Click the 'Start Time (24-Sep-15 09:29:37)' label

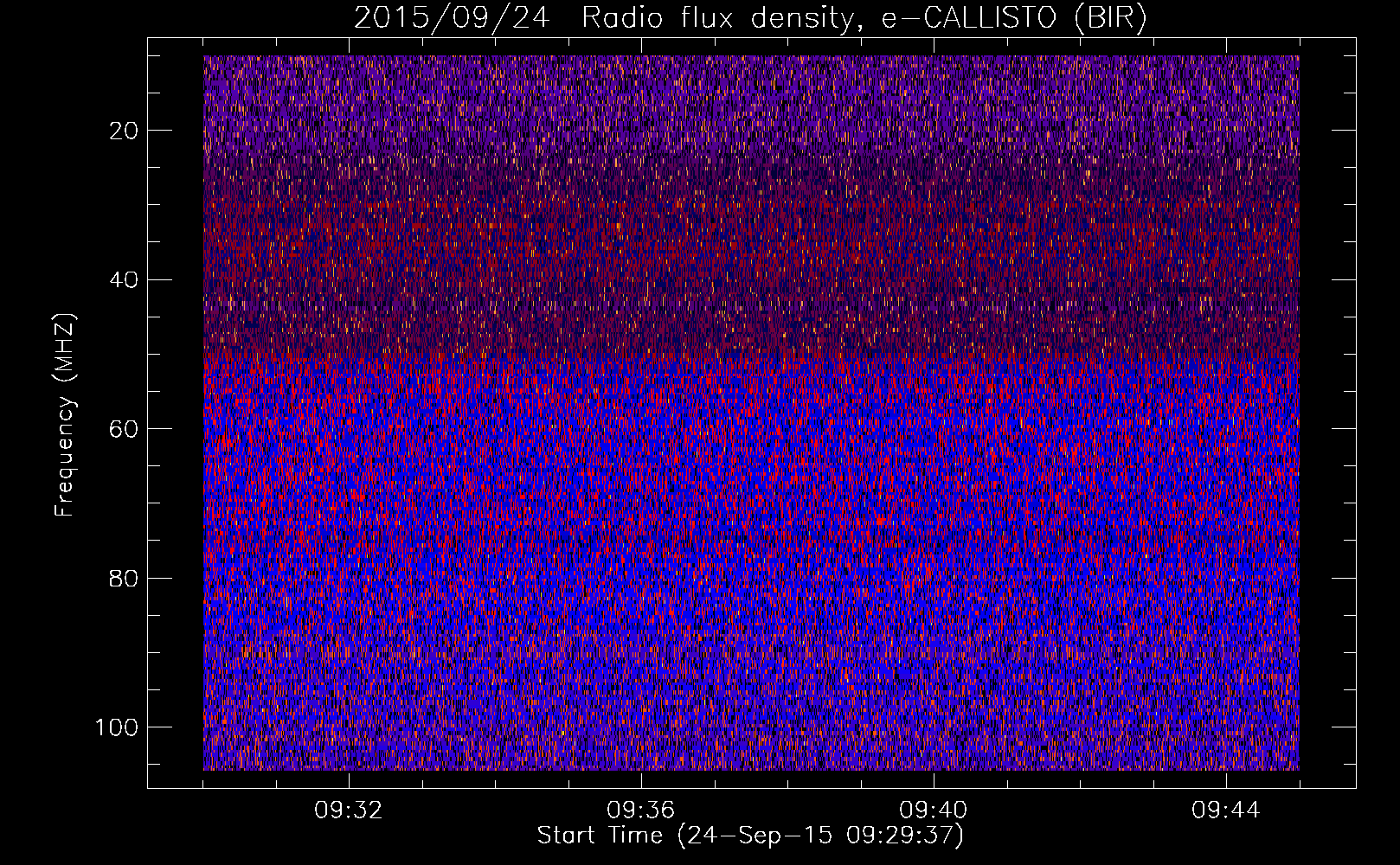(750, 836)
